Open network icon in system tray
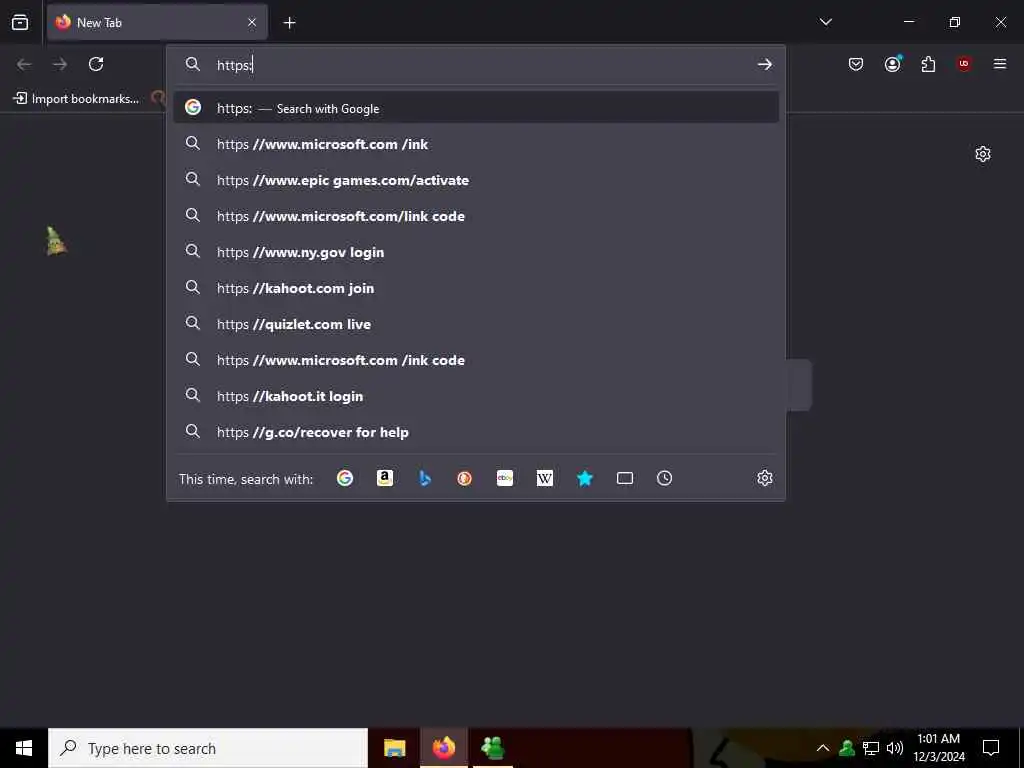Image resolution: width=1024 pixels, height=768 pixels. point(871,748)
